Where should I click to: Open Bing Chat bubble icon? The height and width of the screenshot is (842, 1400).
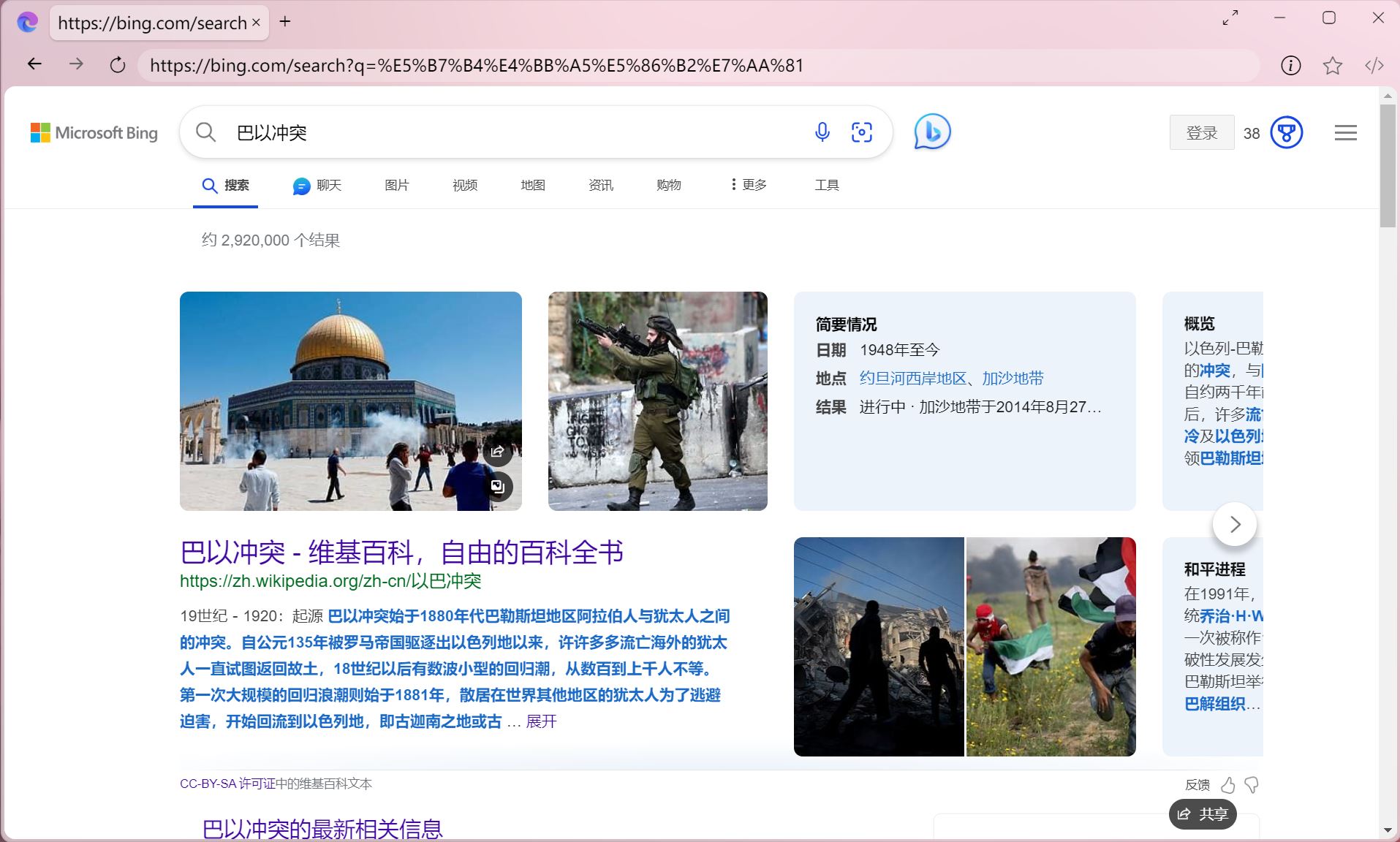coord(932,132)
